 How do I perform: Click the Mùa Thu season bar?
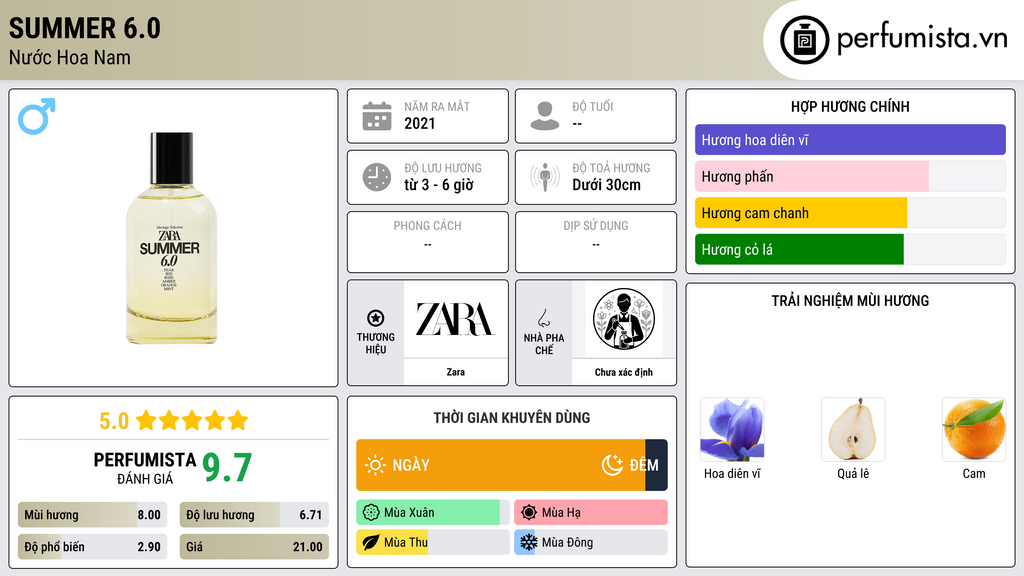coord(432,543)
